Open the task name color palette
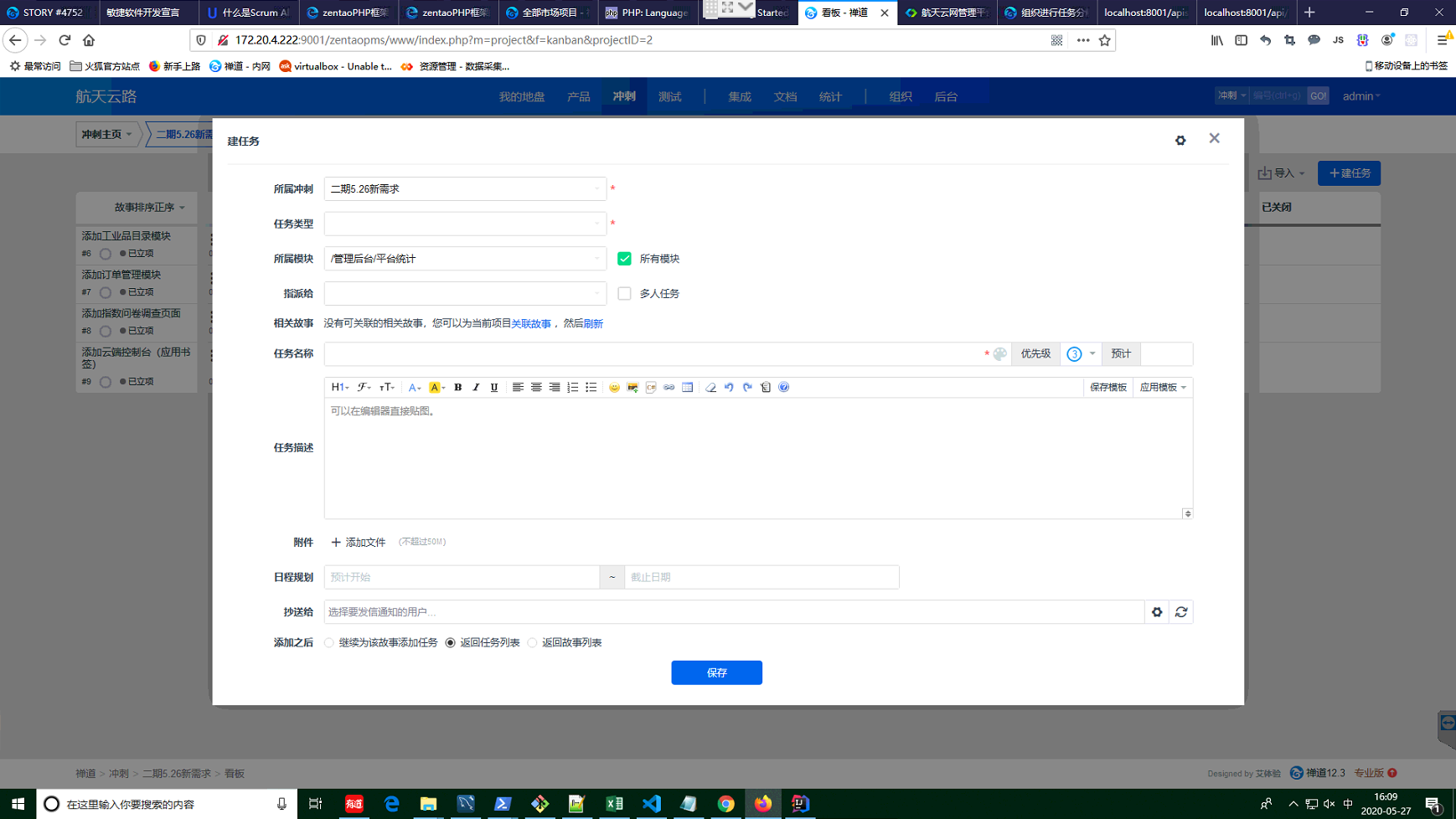 coord(1000,354)
